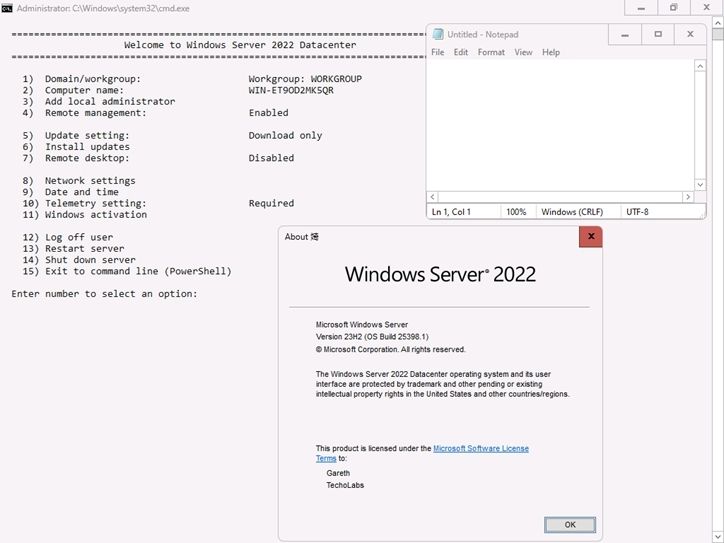Image resolution: width=724 pixels, height=543 pixels.
Task: Open the Notepad File menu
Action: point(437,52)
